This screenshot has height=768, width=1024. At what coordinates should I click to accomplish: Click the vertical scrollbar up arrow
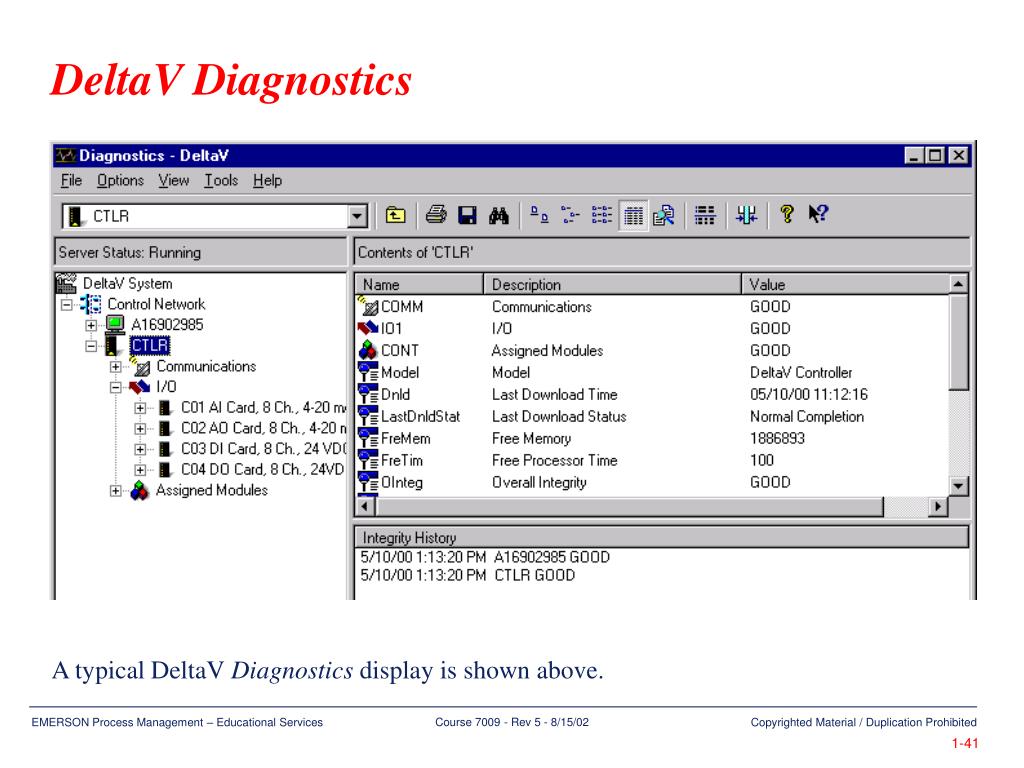pyautogui.click(x=958, y=284)
